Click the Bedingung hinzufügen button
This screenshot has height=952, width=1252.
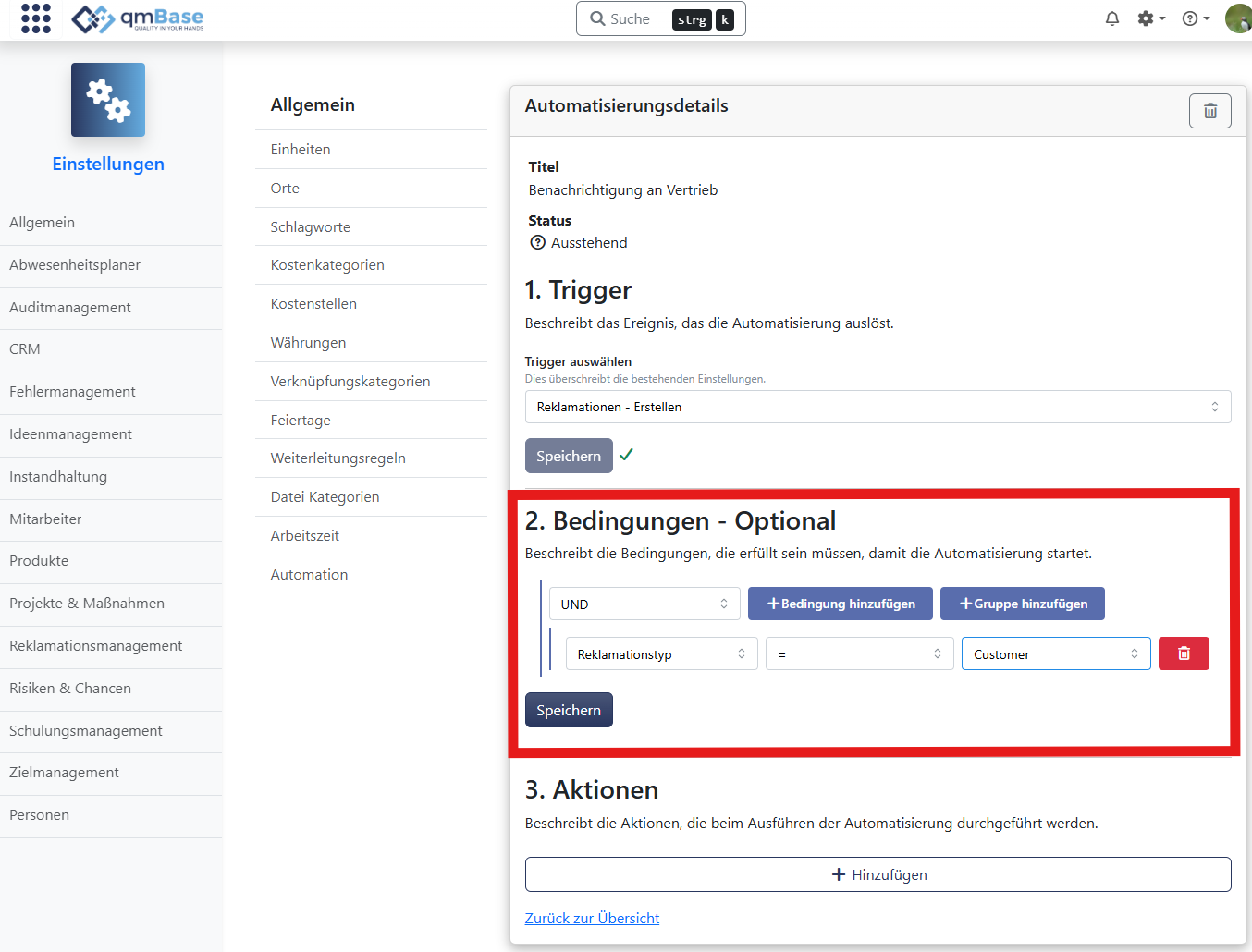coord(840,604)
